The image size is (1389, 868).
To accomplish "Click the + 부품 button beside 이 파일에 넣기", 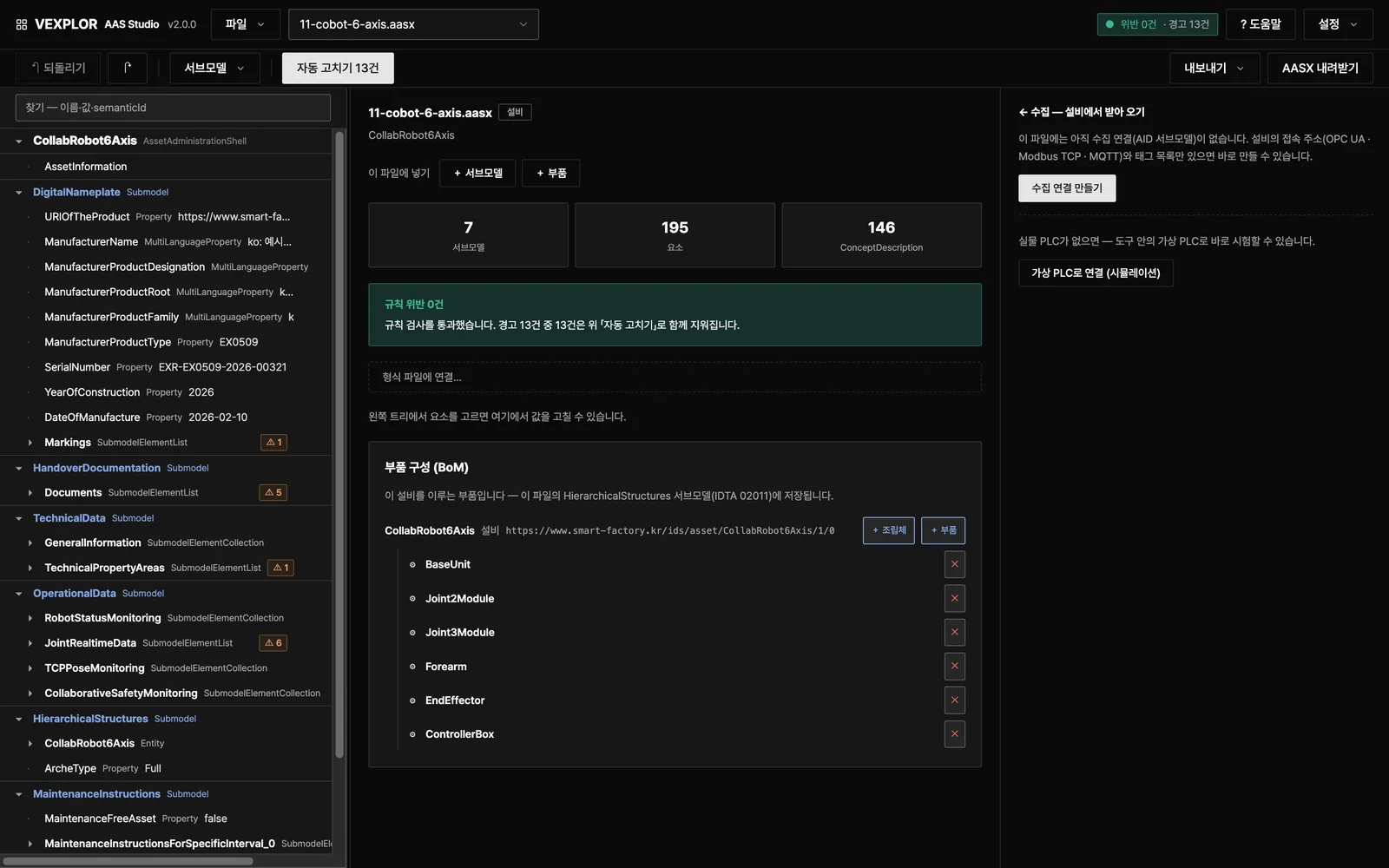I will (x=551, y=173).
